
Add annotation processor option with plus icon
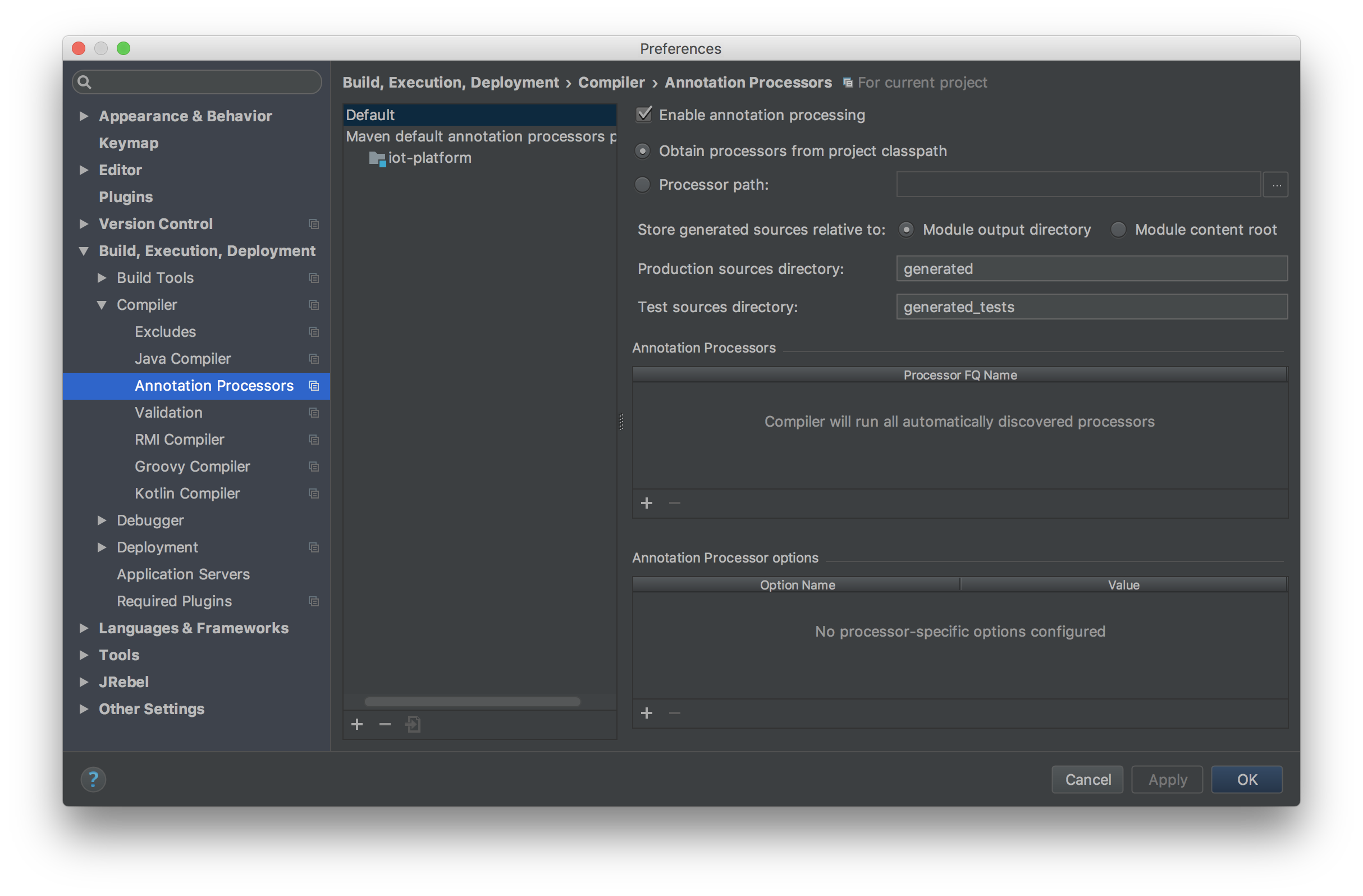(647, 712)
